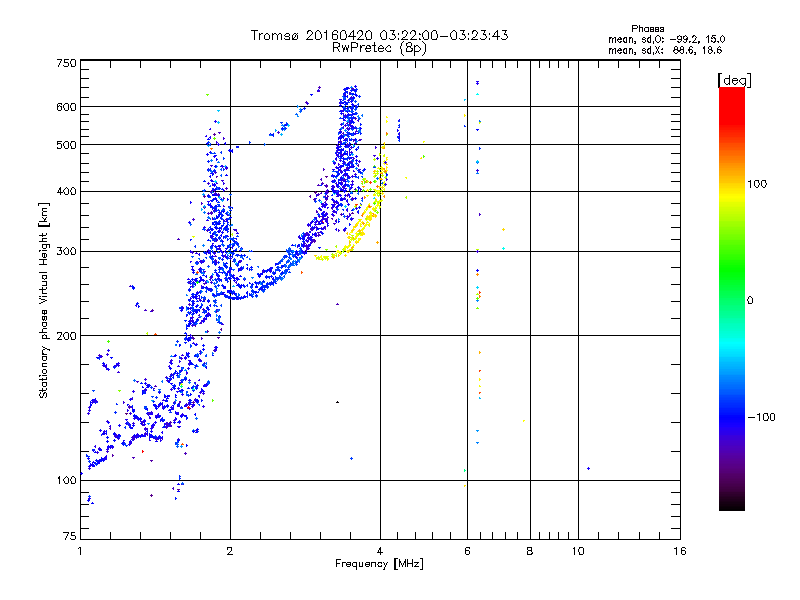Click the y-axis tick label "75"
This screenshot has width=800, height=600.
click(x=70, y=536)
